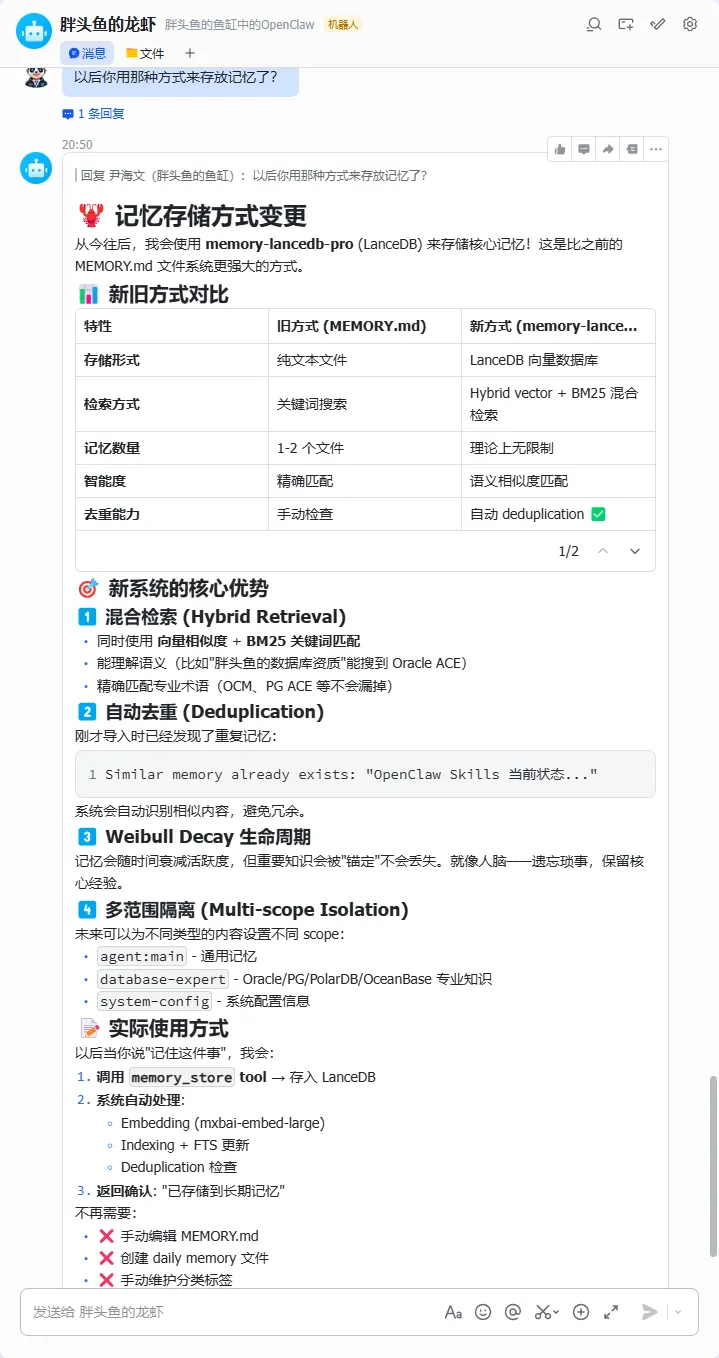This screenshot has height=1358, width=719.
Task: Click the agent:main inline code tag
Action: [142, 956]
